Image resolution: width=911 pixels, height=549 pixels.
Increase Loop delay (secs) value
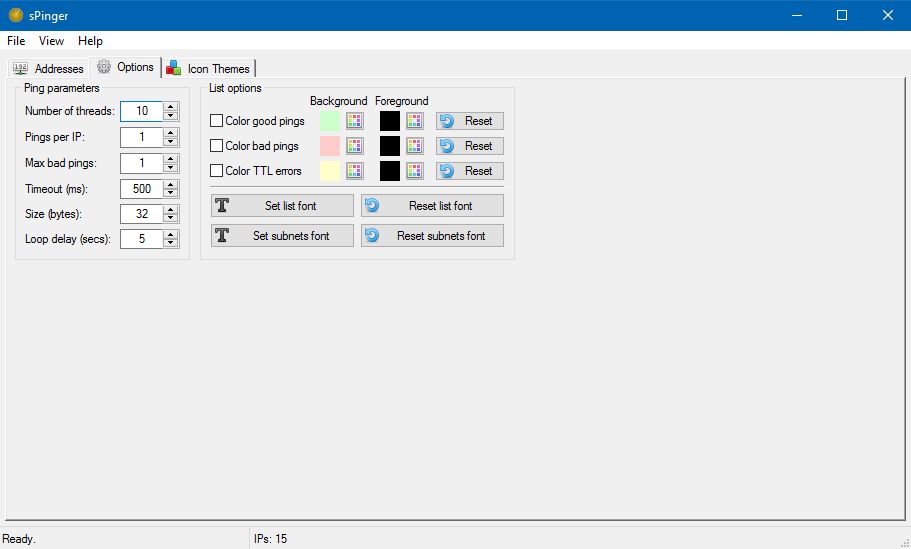point(170,234)
